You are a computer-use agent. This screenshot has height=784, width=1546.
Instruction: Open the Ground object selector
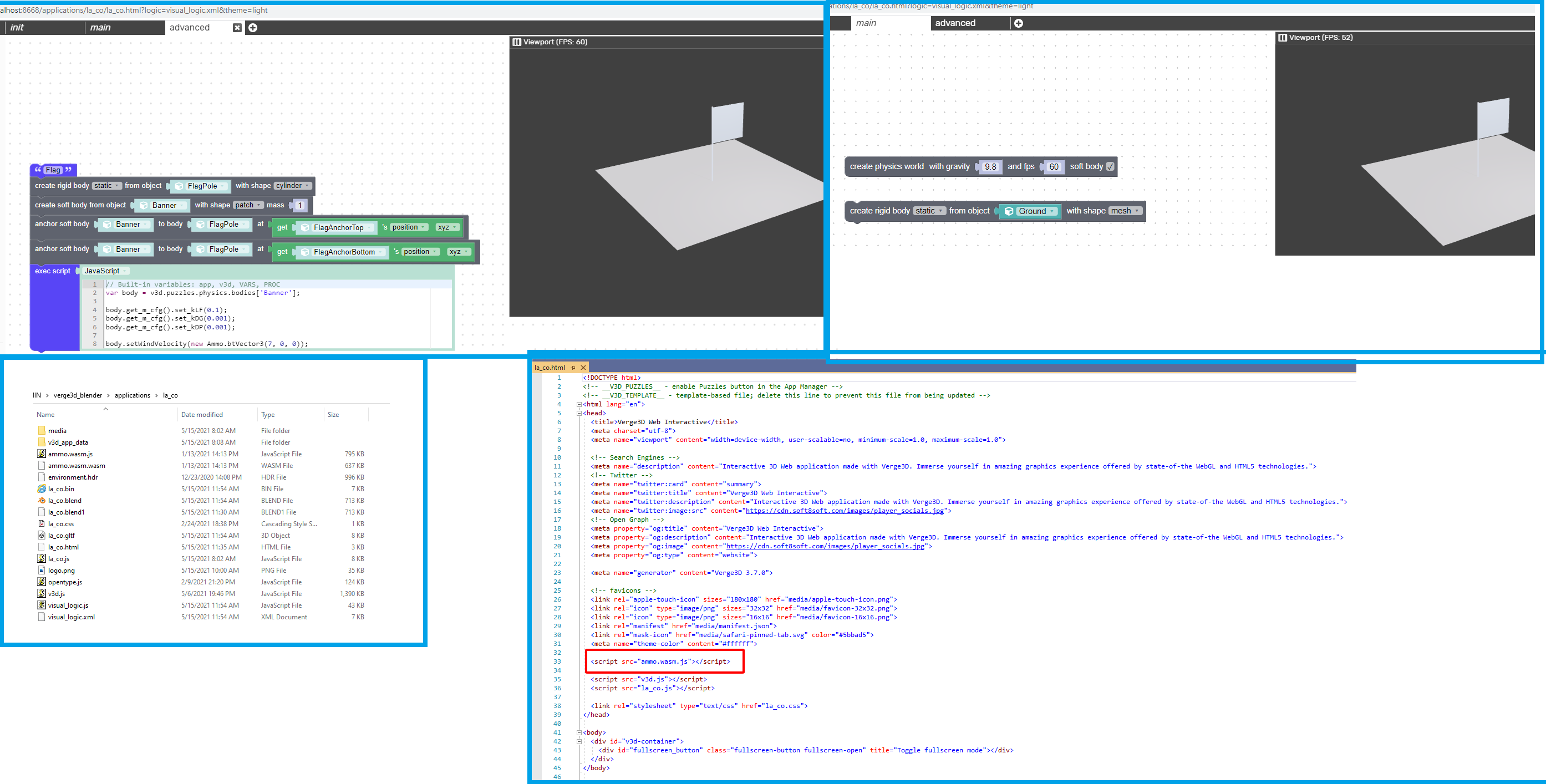tap(1030, 211)
